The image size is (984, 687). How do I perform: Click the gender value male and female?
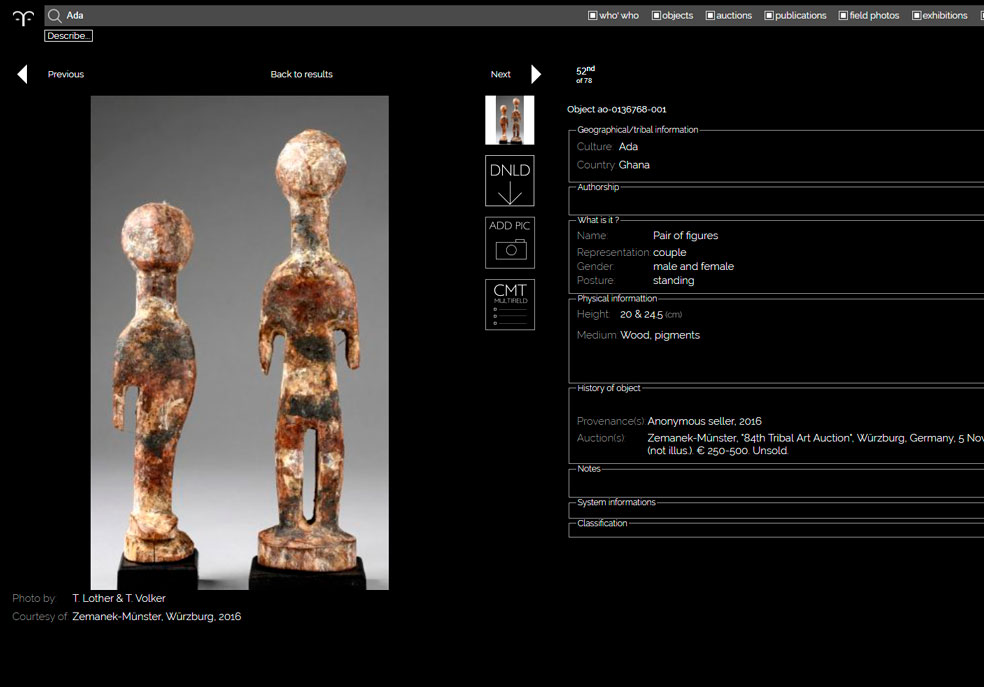693,267
